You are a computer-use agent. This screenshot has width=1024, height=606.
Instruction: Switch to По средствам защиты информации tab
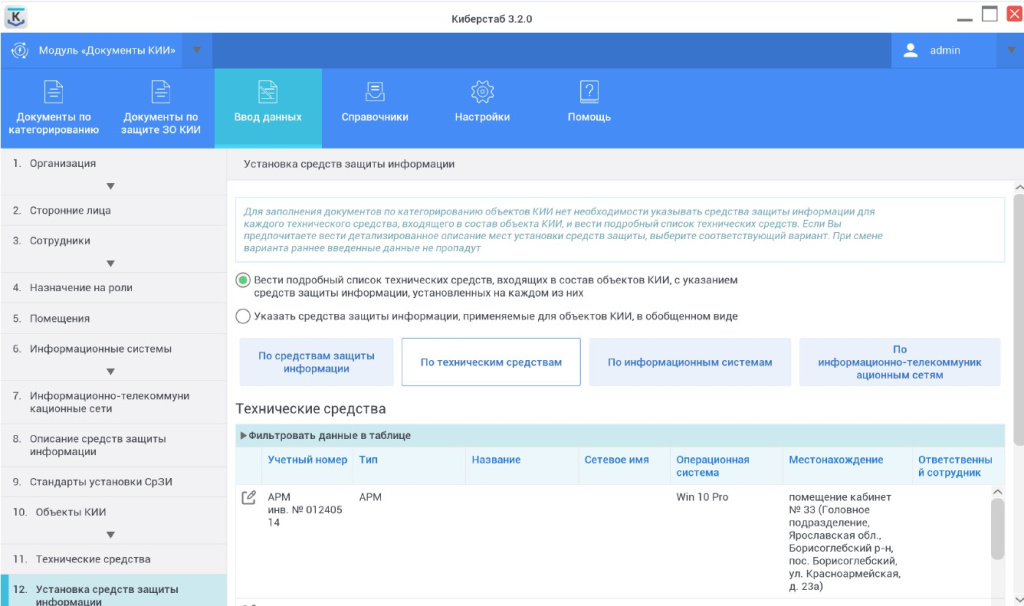click(x=316, y=362)
